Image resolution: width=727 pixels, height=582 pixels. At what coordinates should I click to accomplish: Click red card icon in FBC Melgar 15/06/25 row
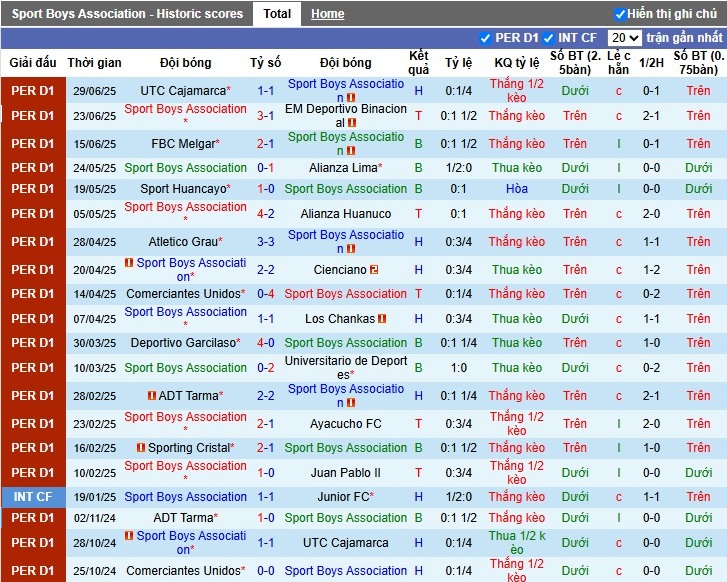[351, 151]
